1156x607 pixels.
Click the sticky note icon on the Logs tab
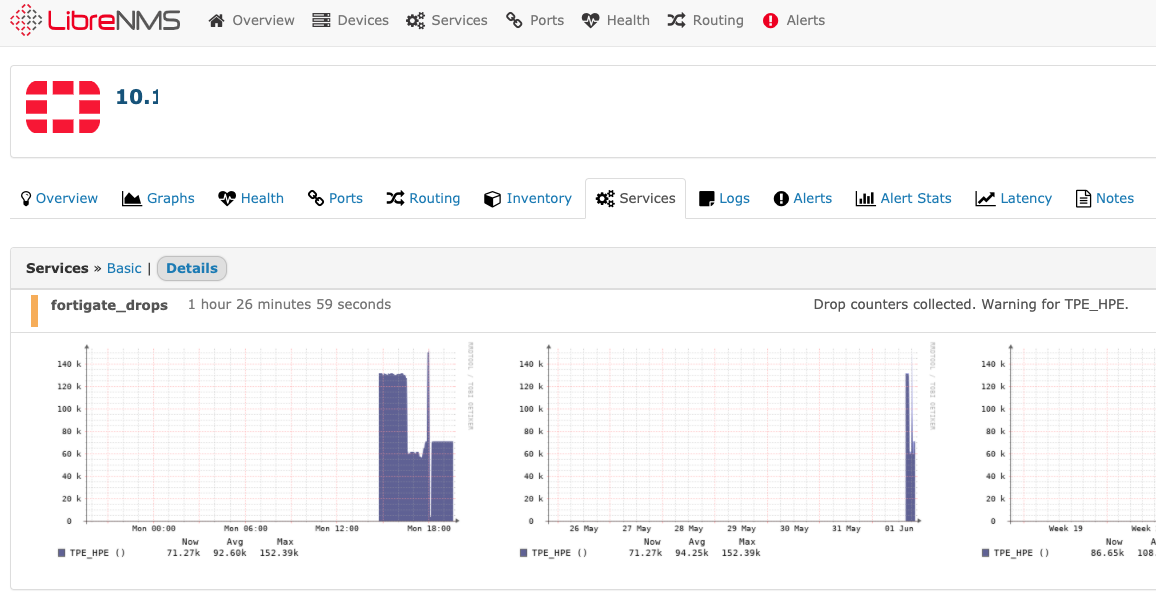(x=706, y=198)
